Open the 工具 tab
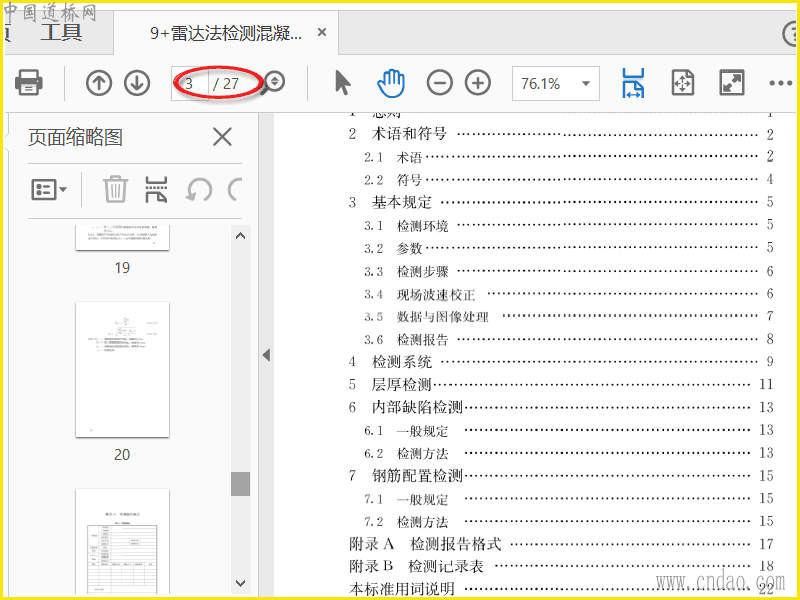This screenshot has height=600, width=800. [x=61, y=32]
